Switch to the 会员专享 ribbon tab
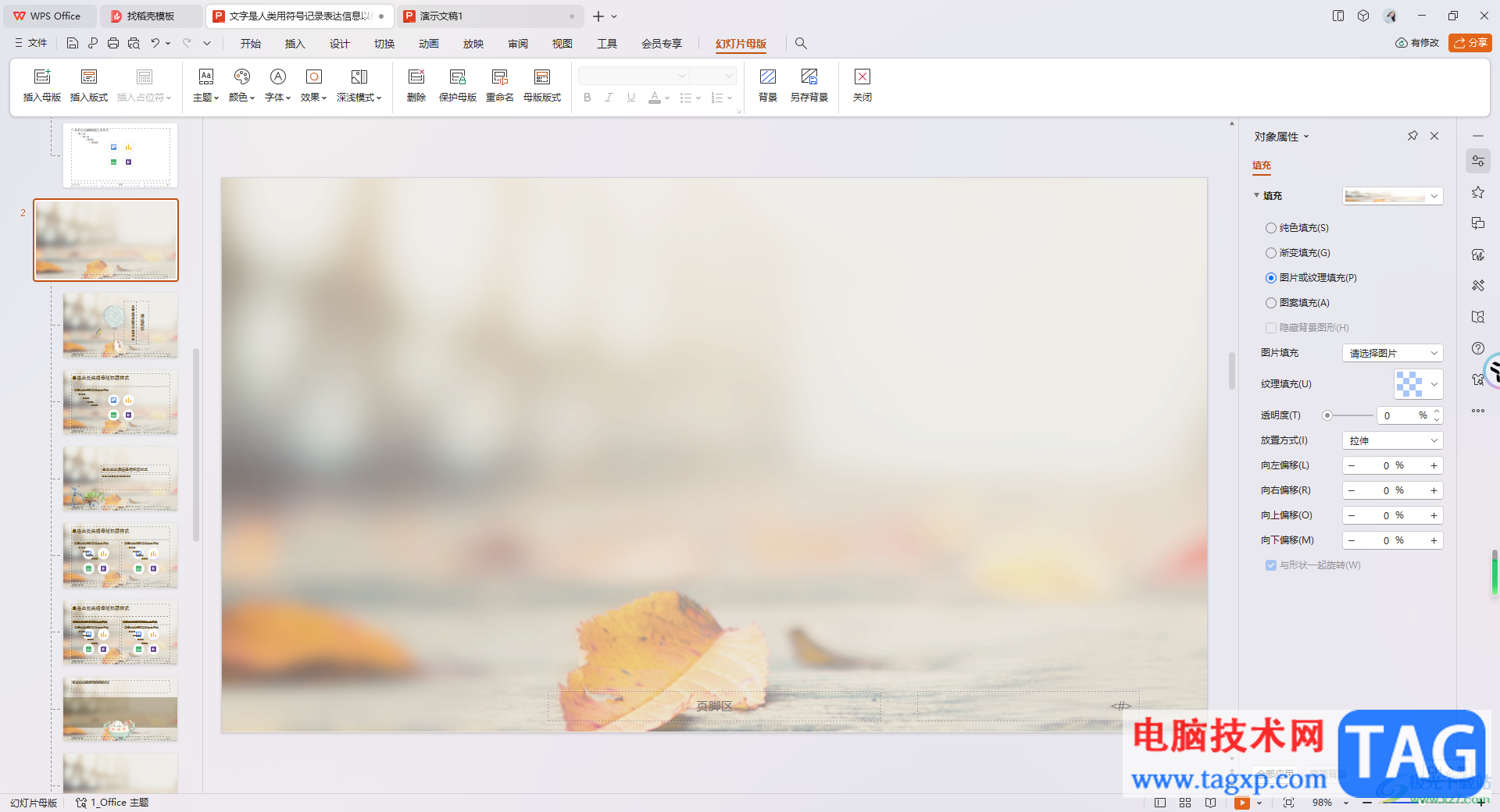 pos(662,44)
